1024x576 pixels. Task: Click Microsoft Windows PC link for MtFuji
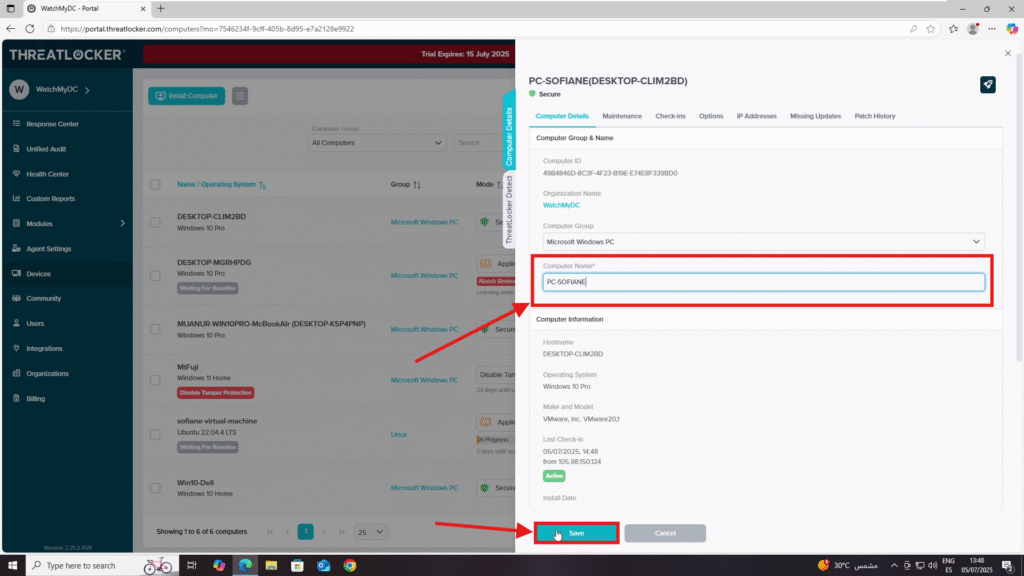424,380
